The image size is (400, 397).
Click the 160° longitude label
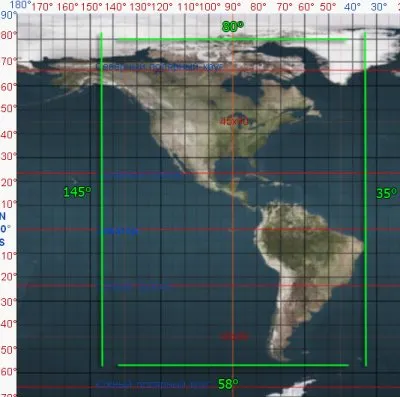point(67,7)
